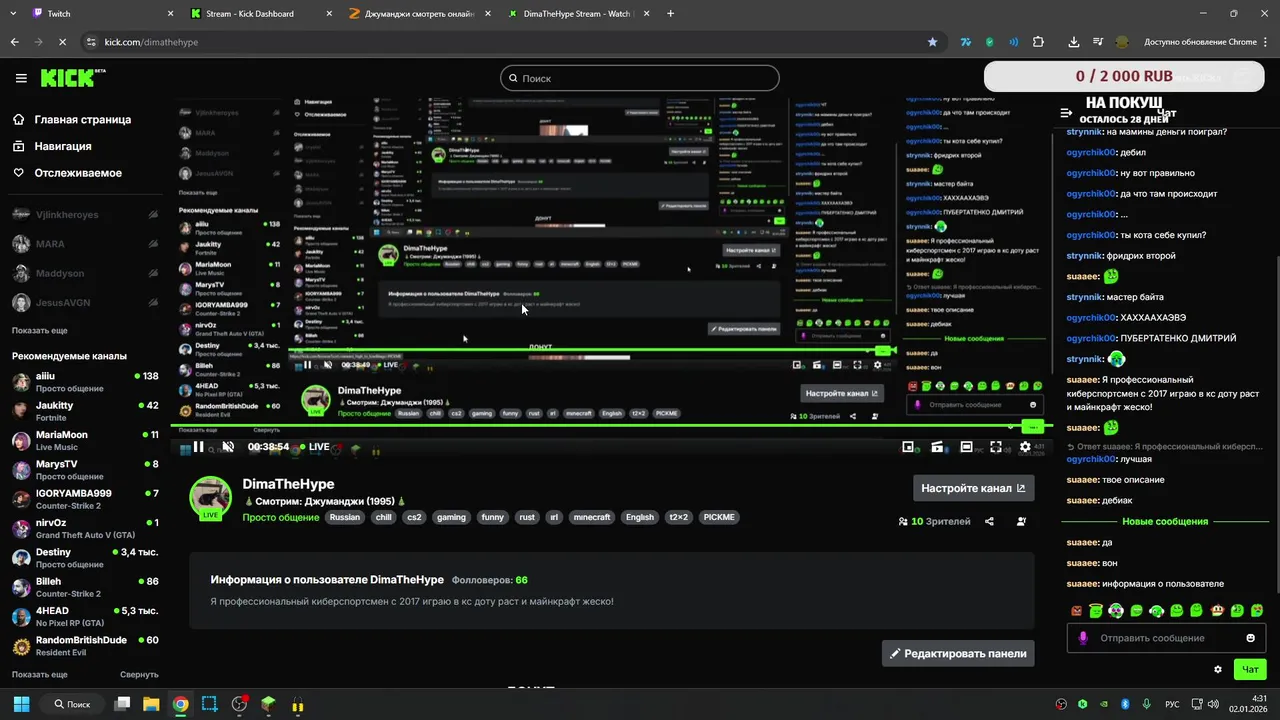Click ogyrchik00 on the 'лучшая' message

1091,459
